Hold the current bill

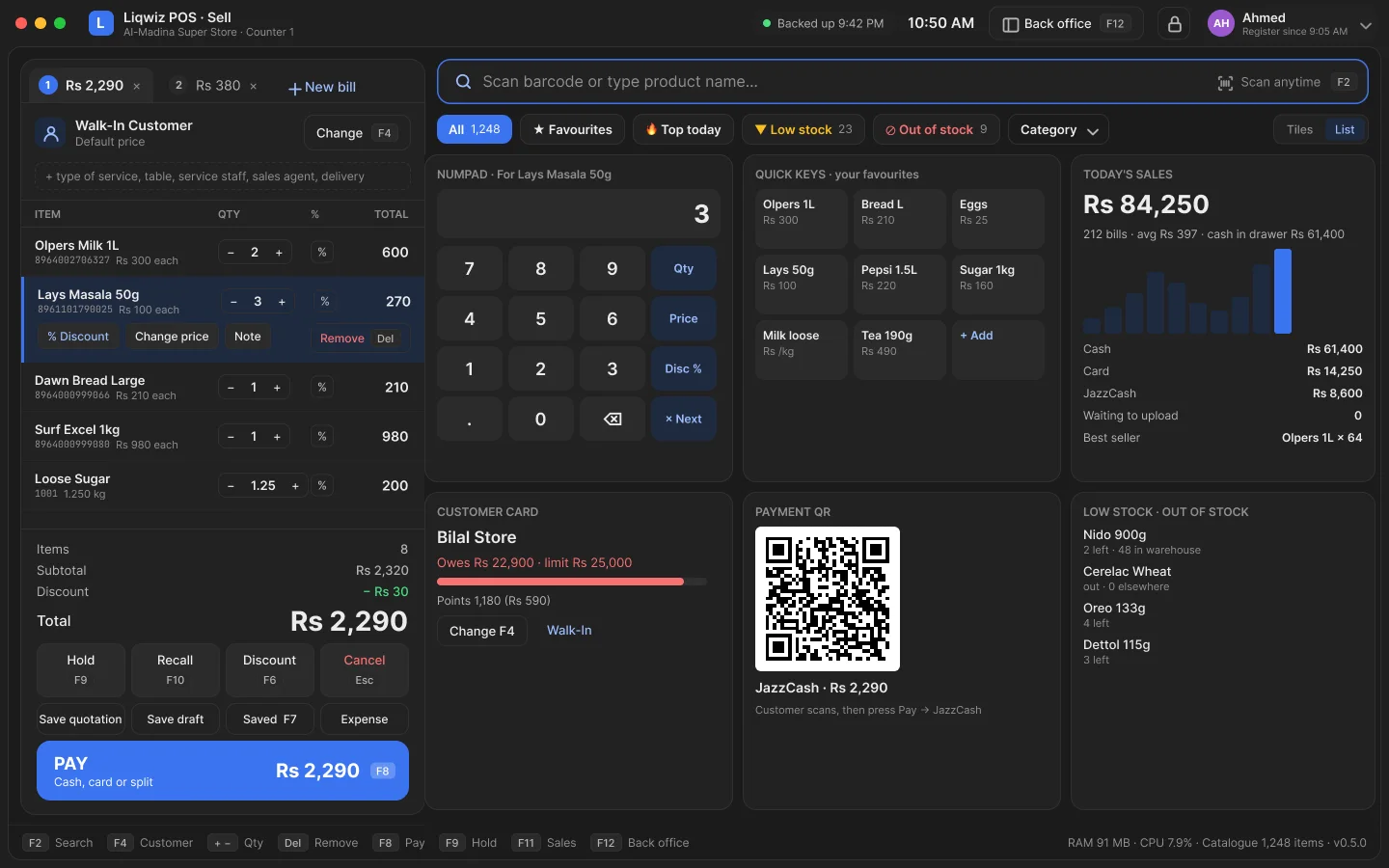(81, 669)
